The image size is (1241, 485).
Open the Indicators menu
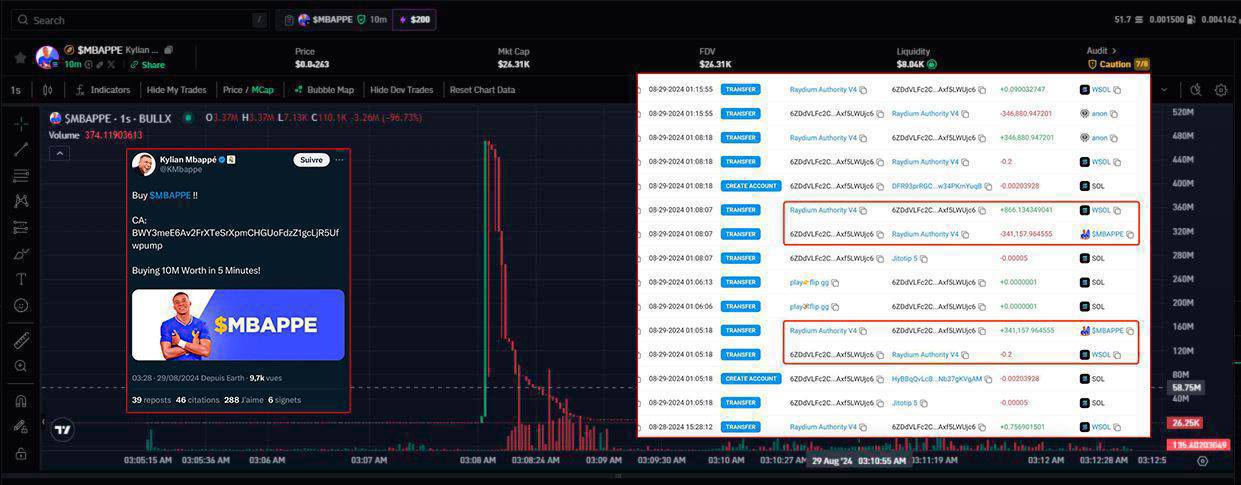[x=102, y=90]
